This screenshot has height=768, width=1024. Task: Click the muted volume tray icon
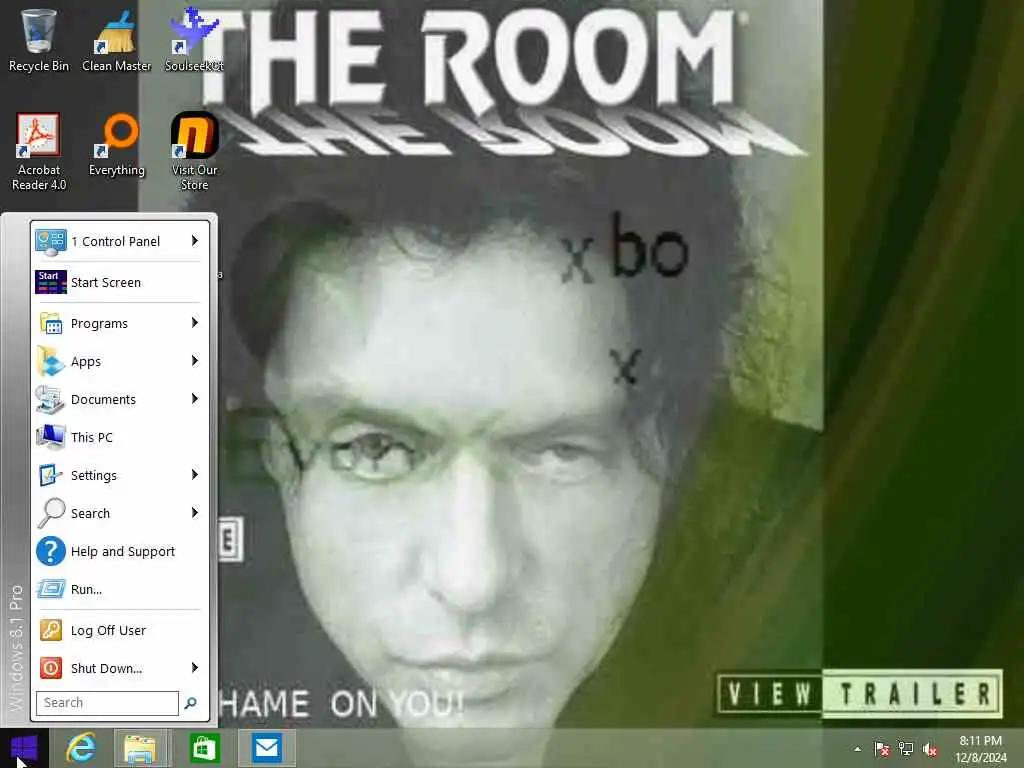[930, 749]
